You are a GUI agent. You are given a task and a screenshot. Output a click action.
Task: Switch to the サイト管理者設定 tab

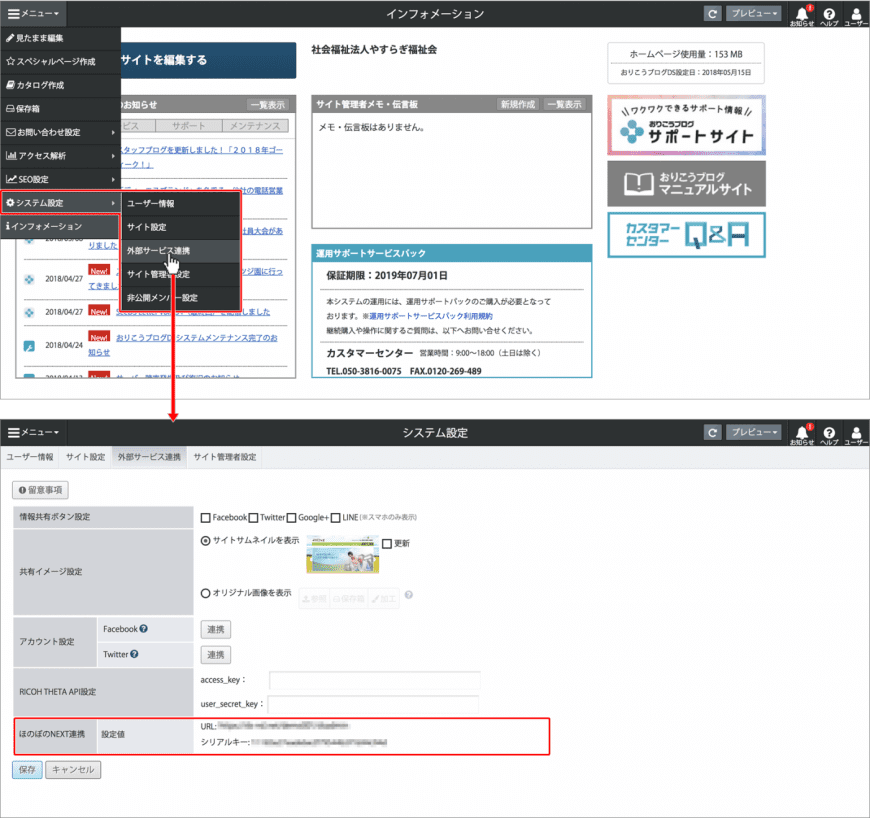(x=225, y=457)
